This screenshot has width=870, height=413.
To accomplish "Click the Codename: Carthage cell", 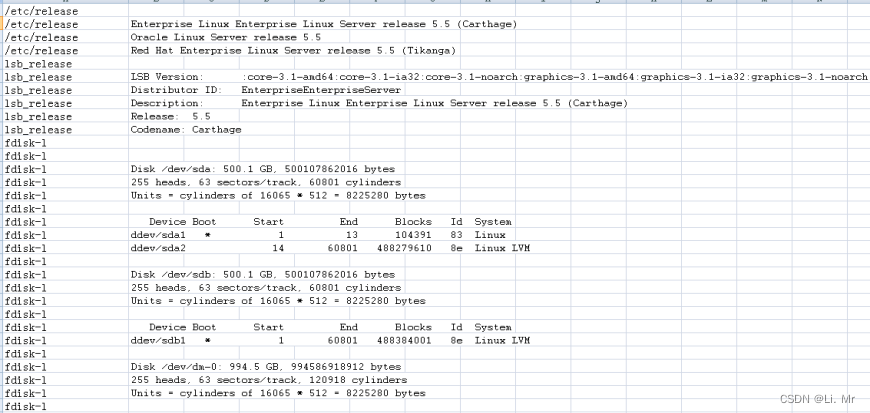I will (x=186, y=129).
